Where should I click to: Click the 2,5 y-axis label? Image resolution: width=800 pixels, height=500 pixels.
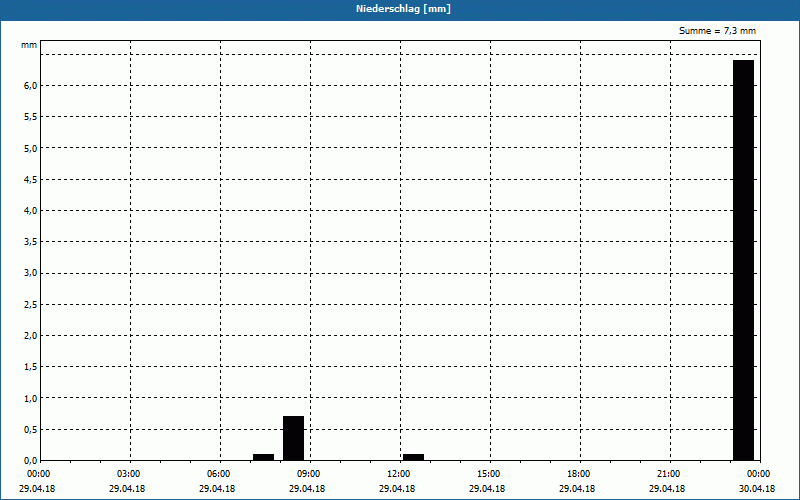[x=31, y=305]
